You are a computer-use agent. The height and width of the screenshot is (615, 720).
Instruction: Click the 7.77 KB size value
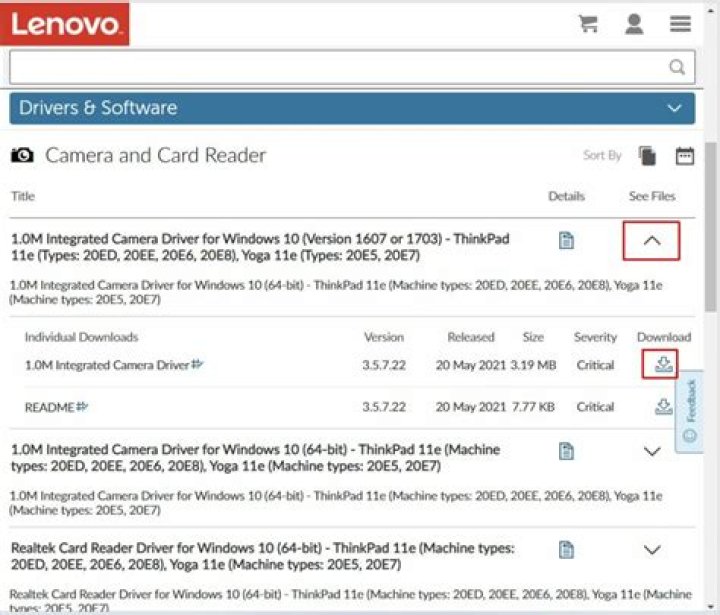[x=533, y=407]
